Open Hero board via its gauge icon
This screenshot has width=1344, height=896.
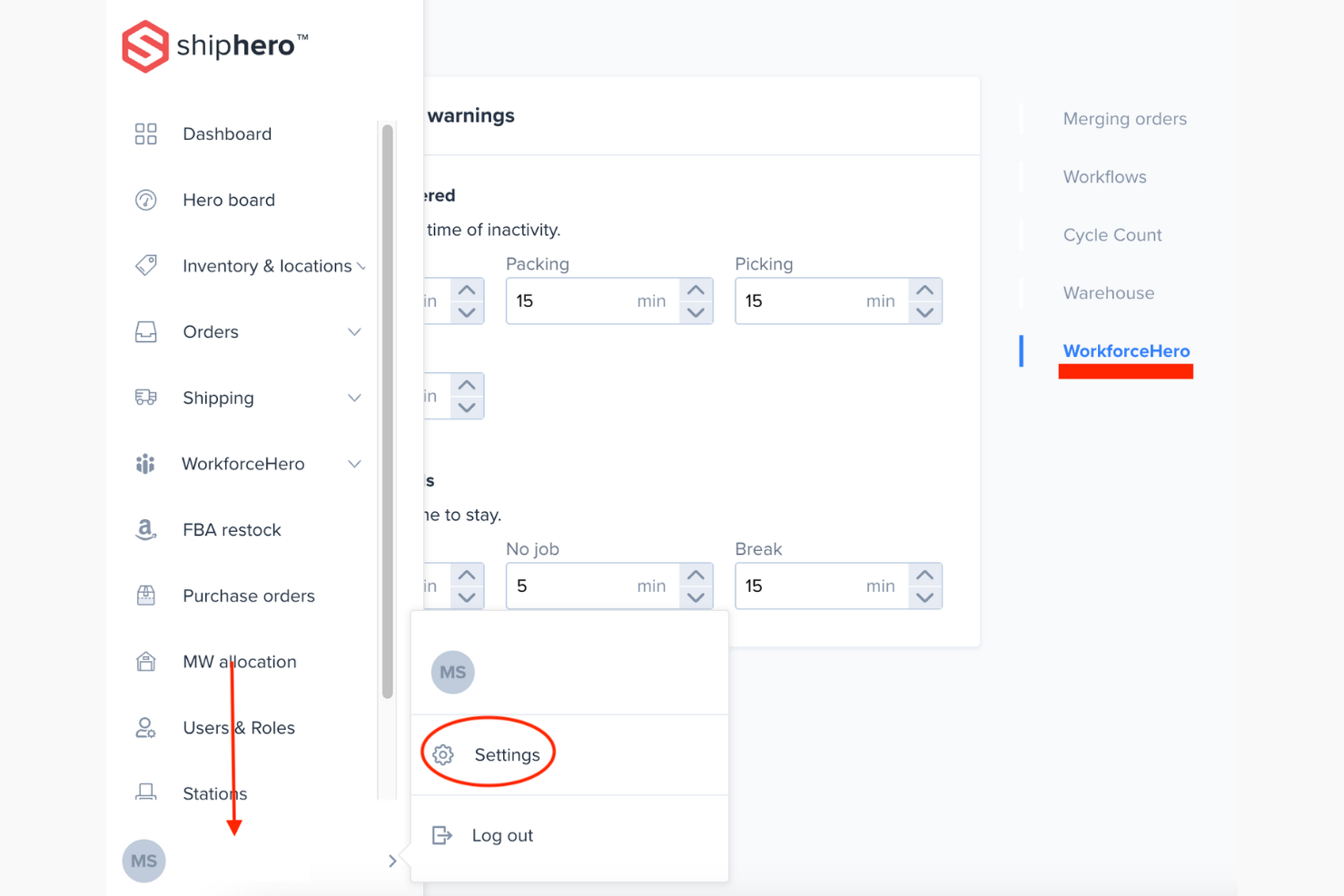145,200
